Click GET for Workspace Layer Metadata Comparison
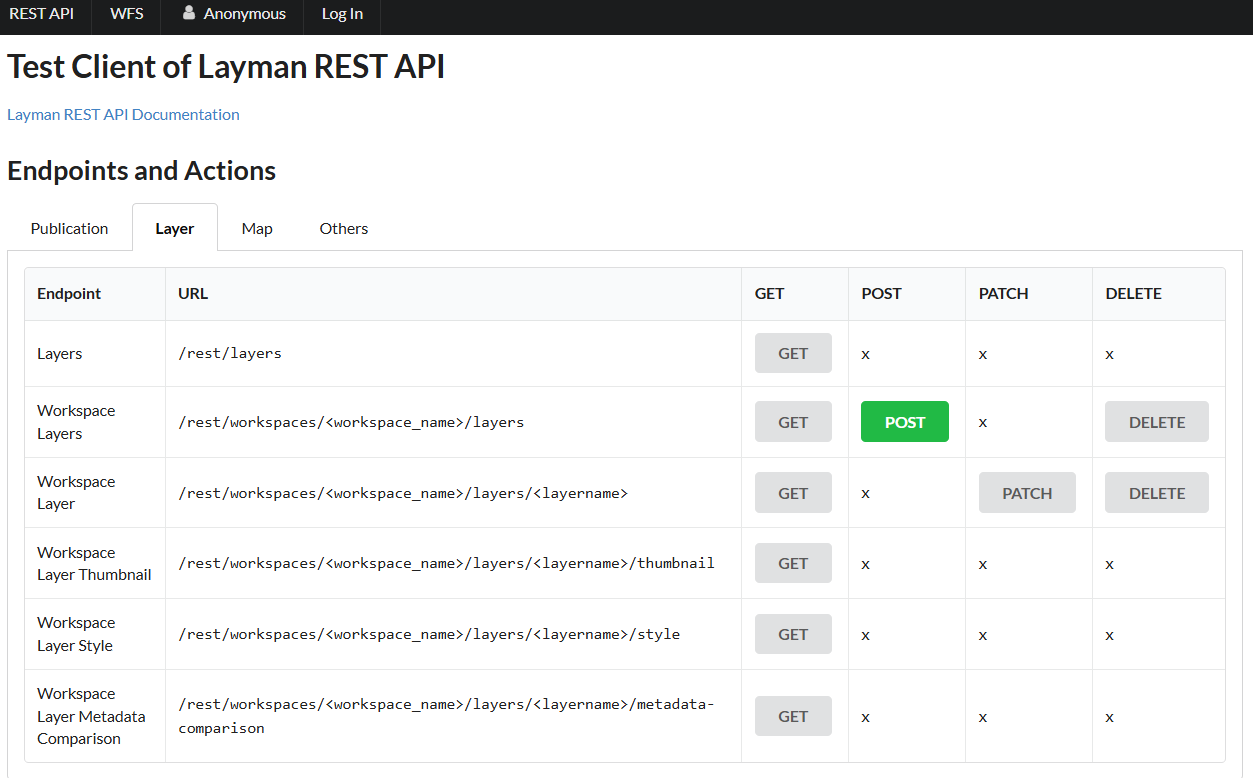Viewport: 1253px width, 778px height. click(x=792, y=715)
